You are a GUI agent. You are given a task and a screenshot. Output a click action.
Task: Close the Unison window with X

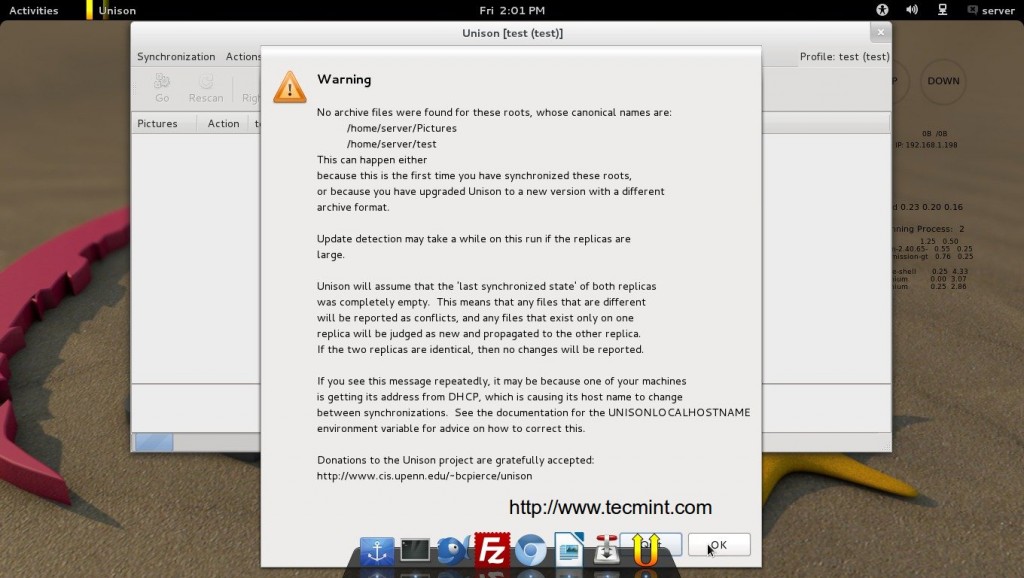coord(880,32)
